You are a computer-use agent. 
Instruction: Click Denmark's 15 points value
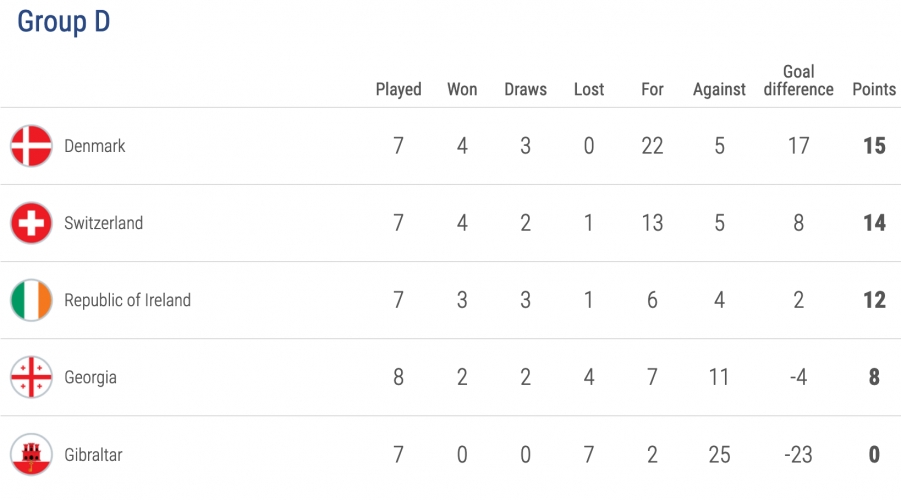874,146
